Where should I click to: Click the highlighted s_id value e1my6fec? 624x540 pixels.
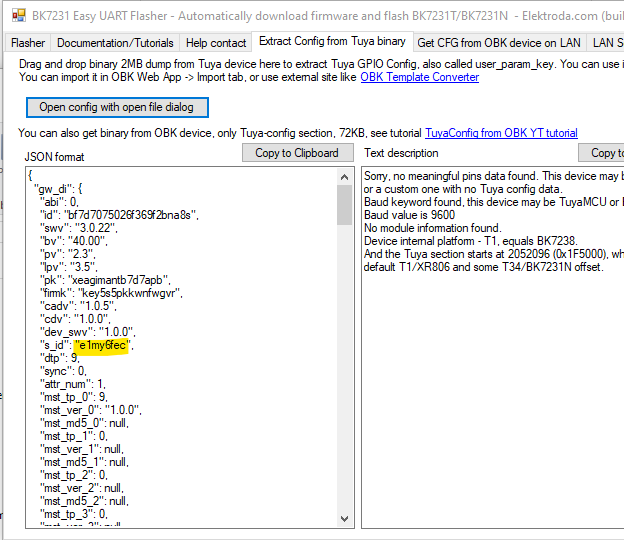pyautogui.click(x=102, y=345)
